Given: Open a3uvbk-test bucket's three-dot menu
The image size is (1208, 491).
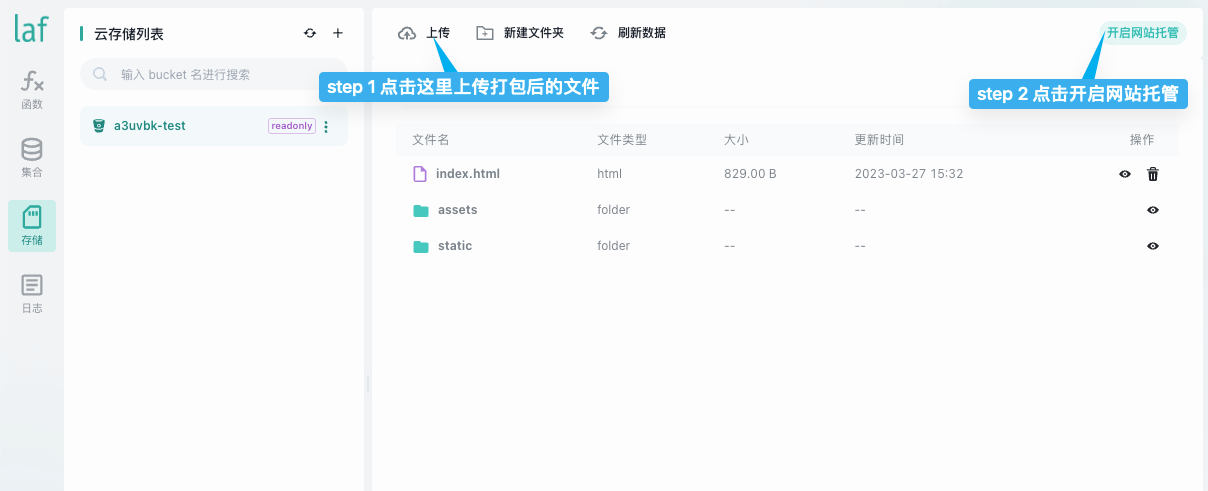Looking at the screenshot, I should [326, 127].
